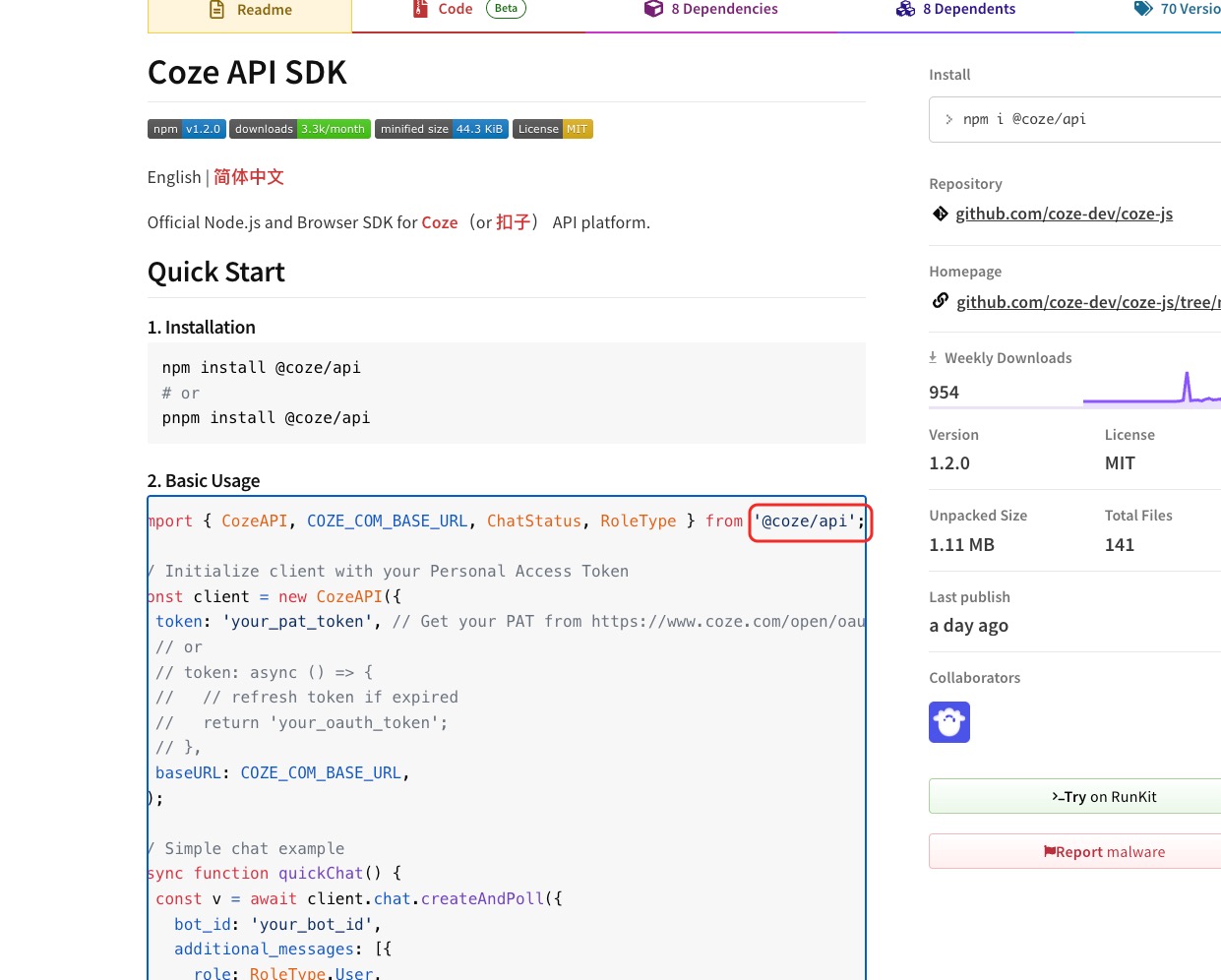Open the 扣子 platform link
Viewport: 1221px width, 980px height.
pos(513,222)
